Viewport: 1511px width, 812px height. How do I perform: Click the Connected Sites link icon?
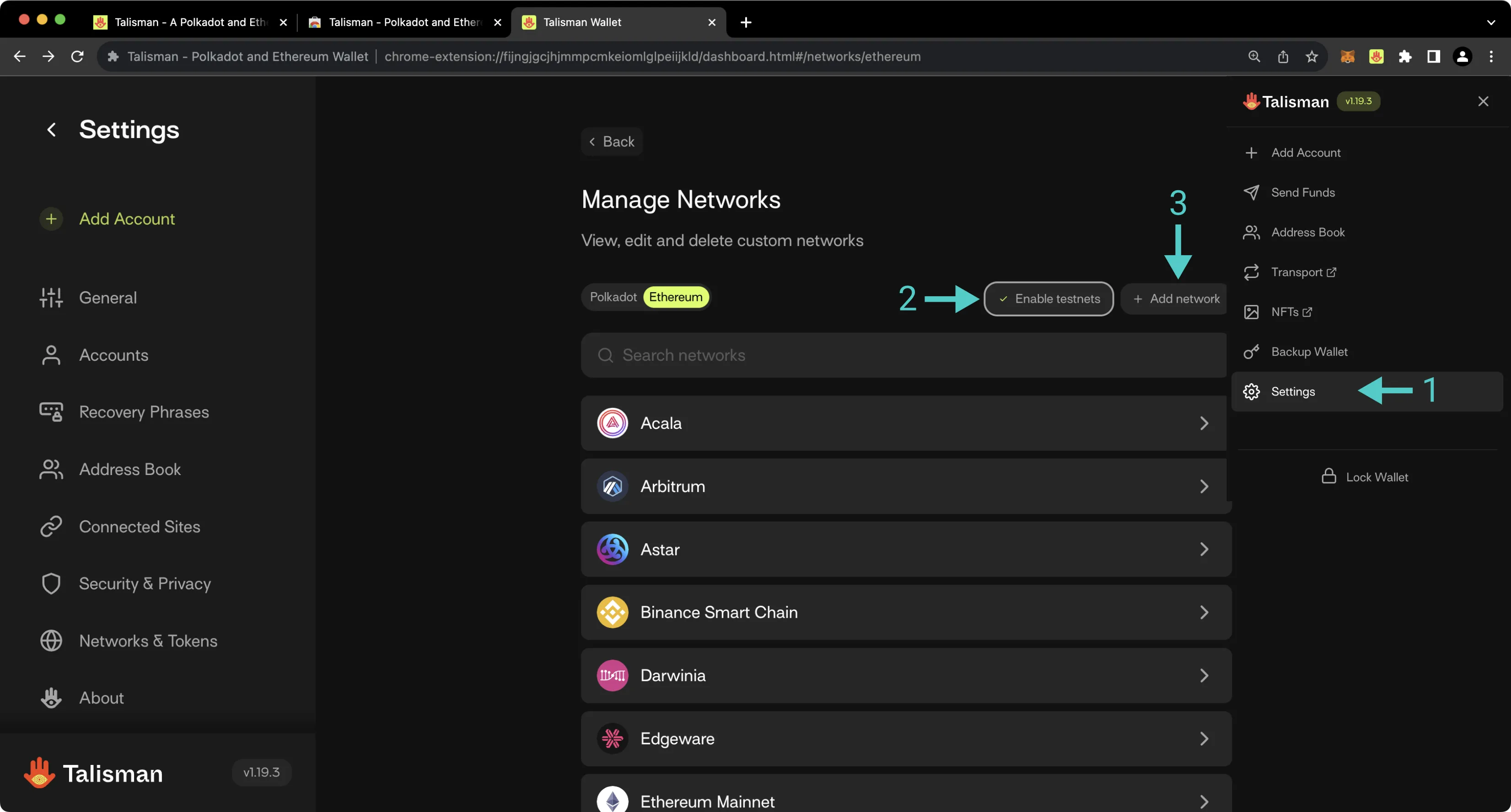click(x=51, y=527)
